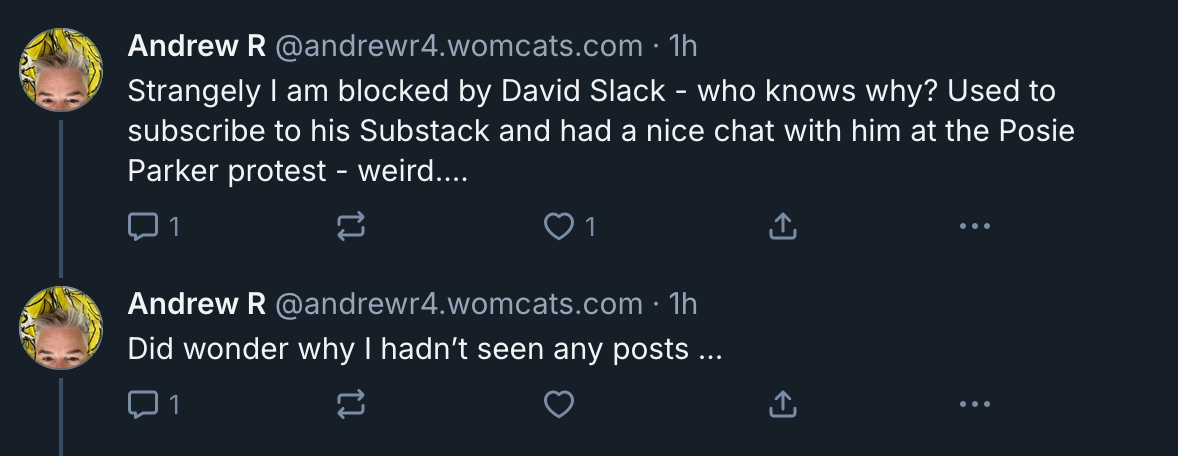
Task: Like the 'Did wonder why' post
Action: click(558, 404)
